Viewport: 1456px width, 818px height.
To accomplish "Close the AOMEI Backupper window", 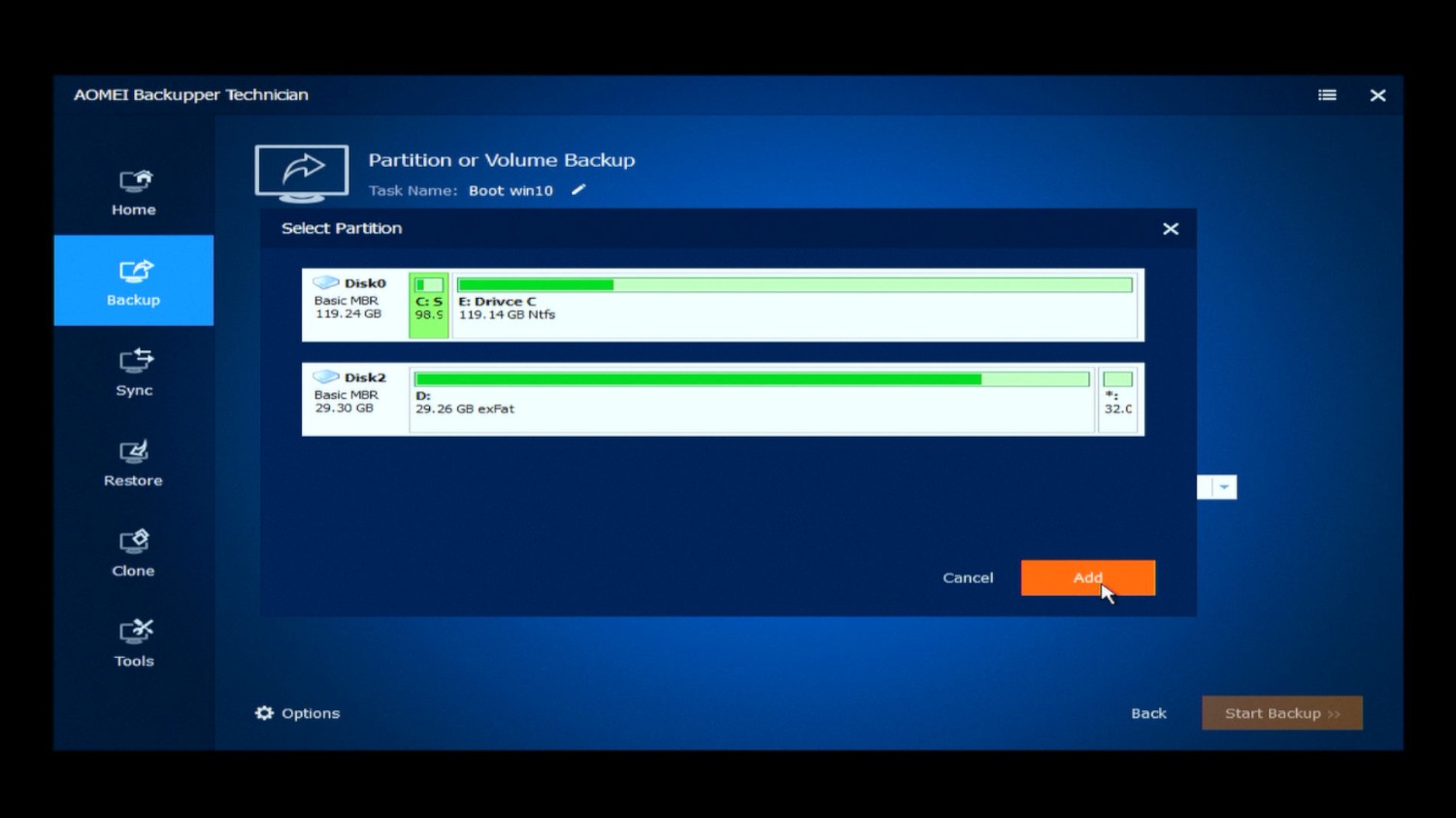I will pos(1377,95).
